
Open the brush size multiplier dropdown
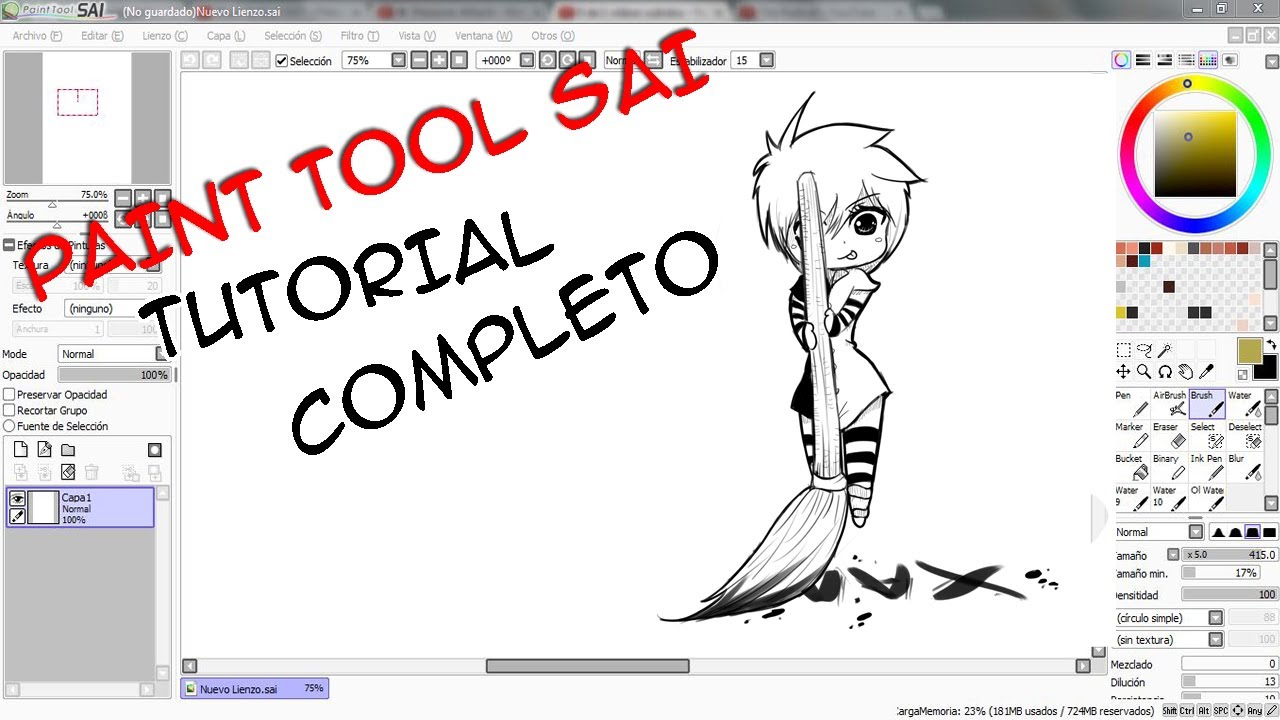[1173, 555]
